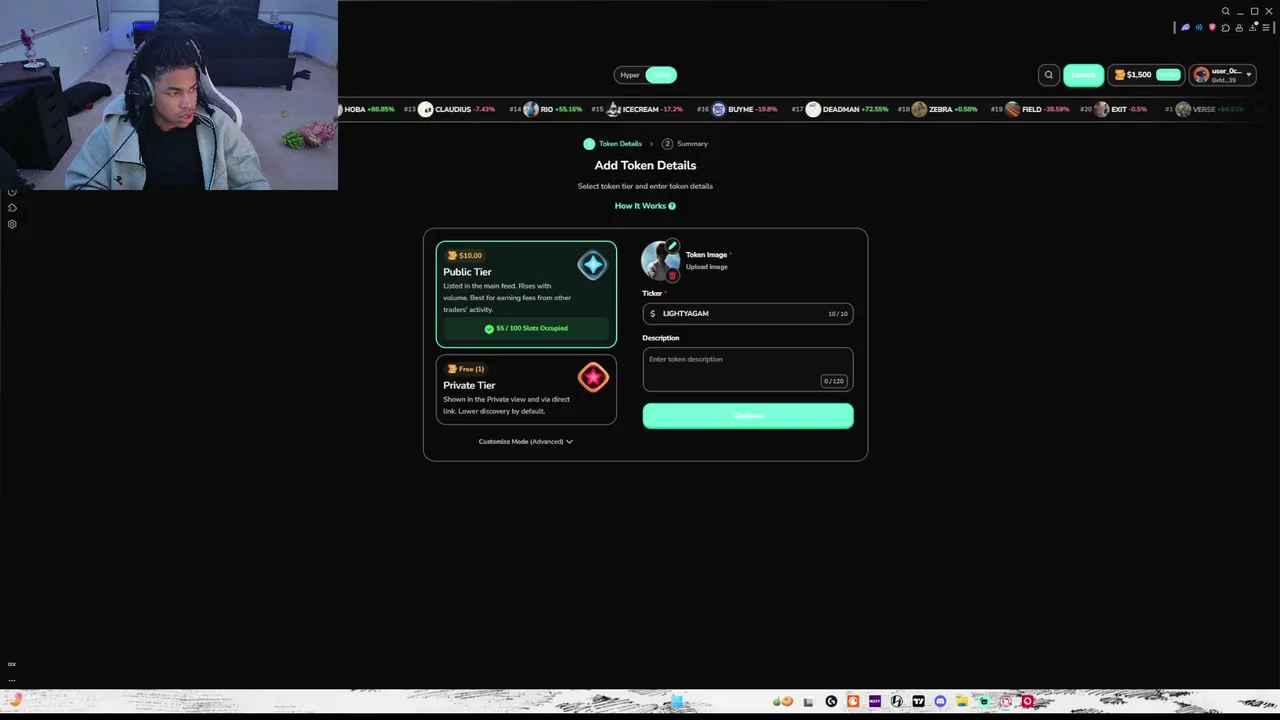The image size is (1280, 720).
Task: Open Discord from the taskbar
Action: point(940,702)
